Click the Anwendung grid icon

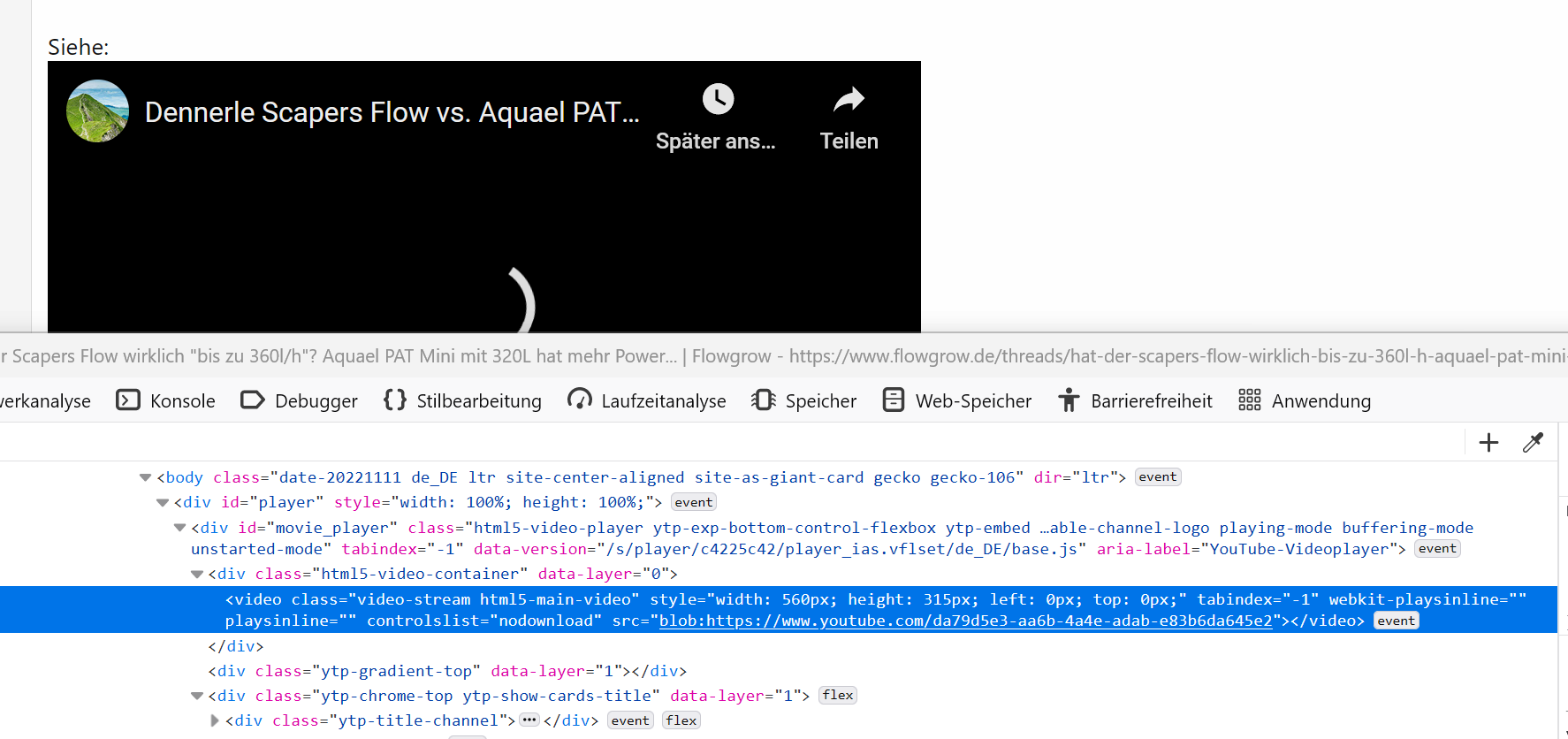tap(1250, 400)
